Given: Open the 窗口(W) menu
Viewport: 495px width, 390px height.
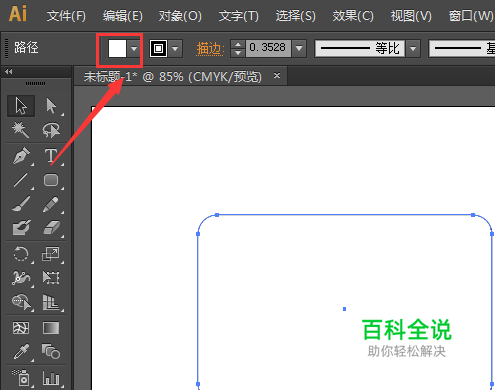Looking at the screenshot, I should (471, 16).
